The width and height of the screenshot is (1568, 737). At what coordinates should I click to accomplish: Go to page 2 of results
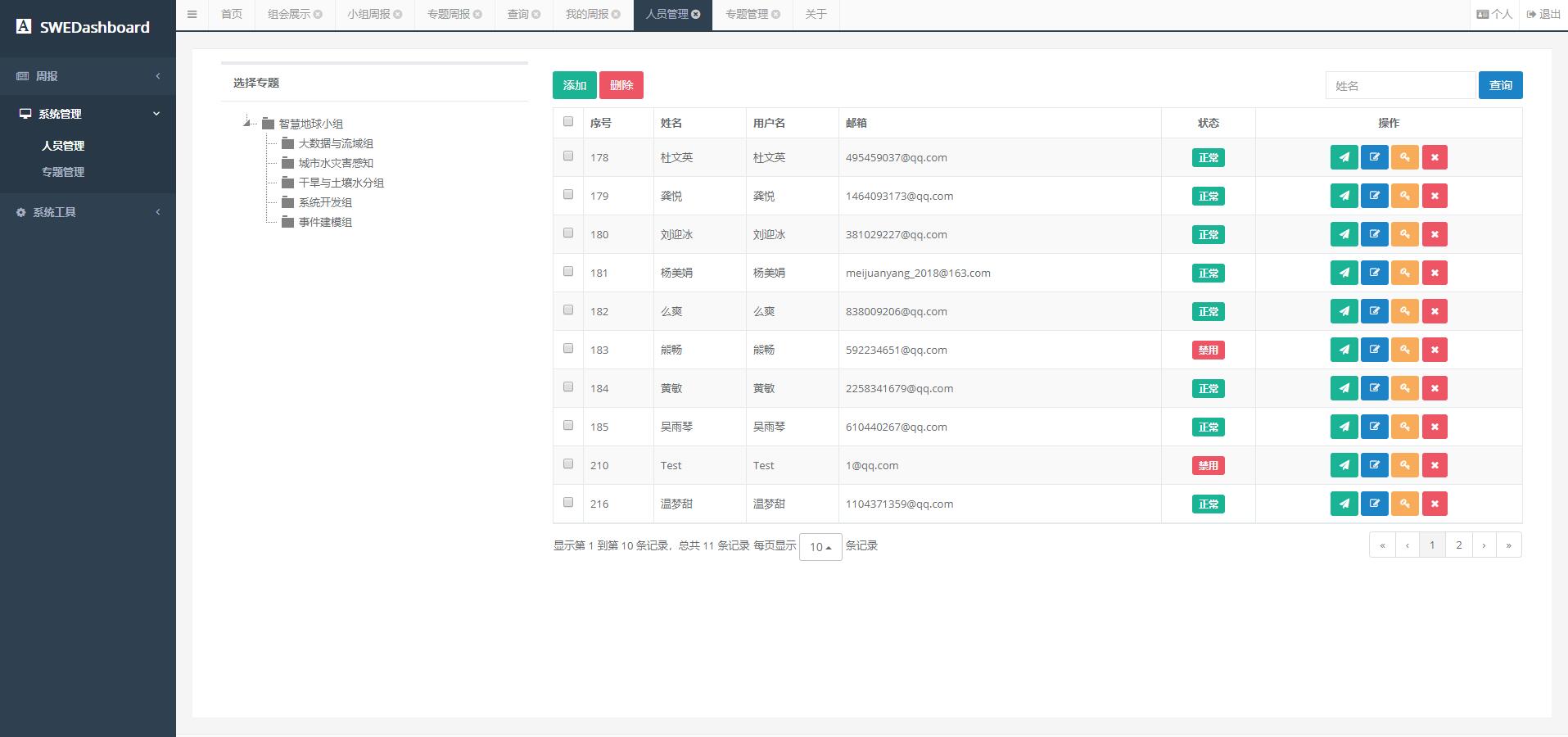[x=1458, y=545]
